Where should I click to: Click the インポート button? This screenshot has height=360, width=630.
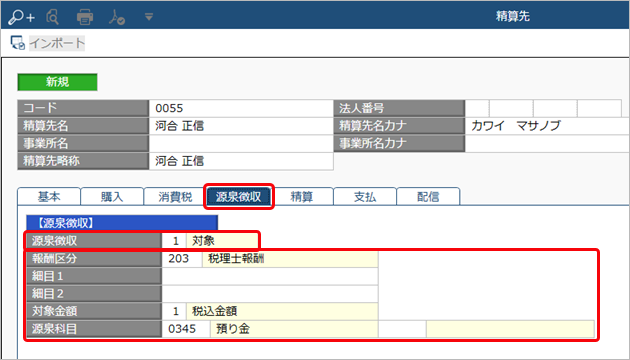(57, 43)
